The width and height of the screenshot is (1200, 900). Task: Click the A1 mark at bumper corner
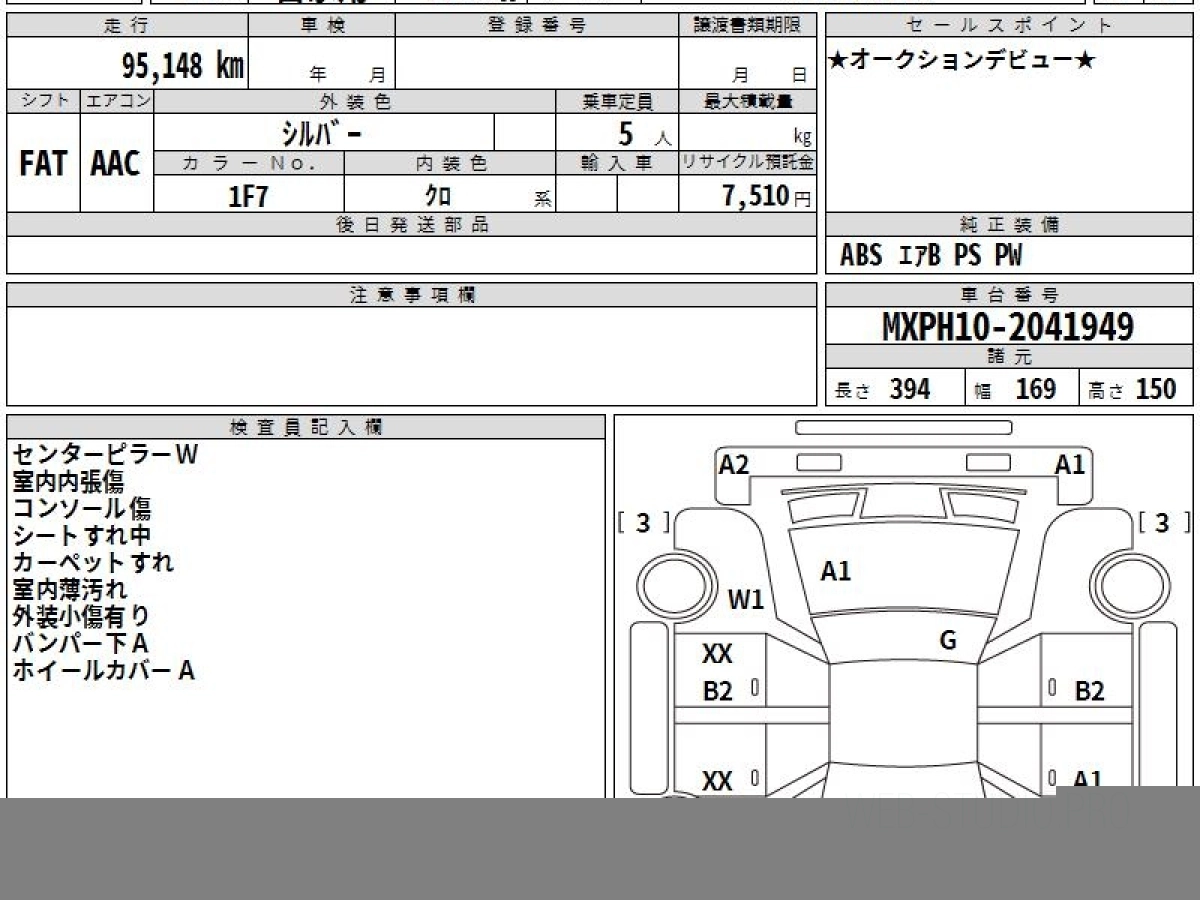coord(1070,464)
